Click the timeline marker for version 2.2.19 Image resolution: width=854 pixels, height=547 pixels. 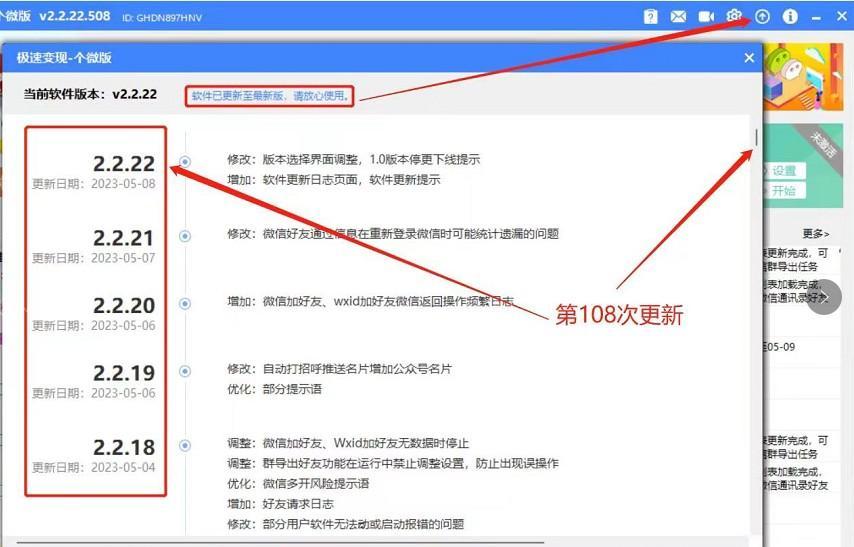pyautogui.click(x=185, y=371)
